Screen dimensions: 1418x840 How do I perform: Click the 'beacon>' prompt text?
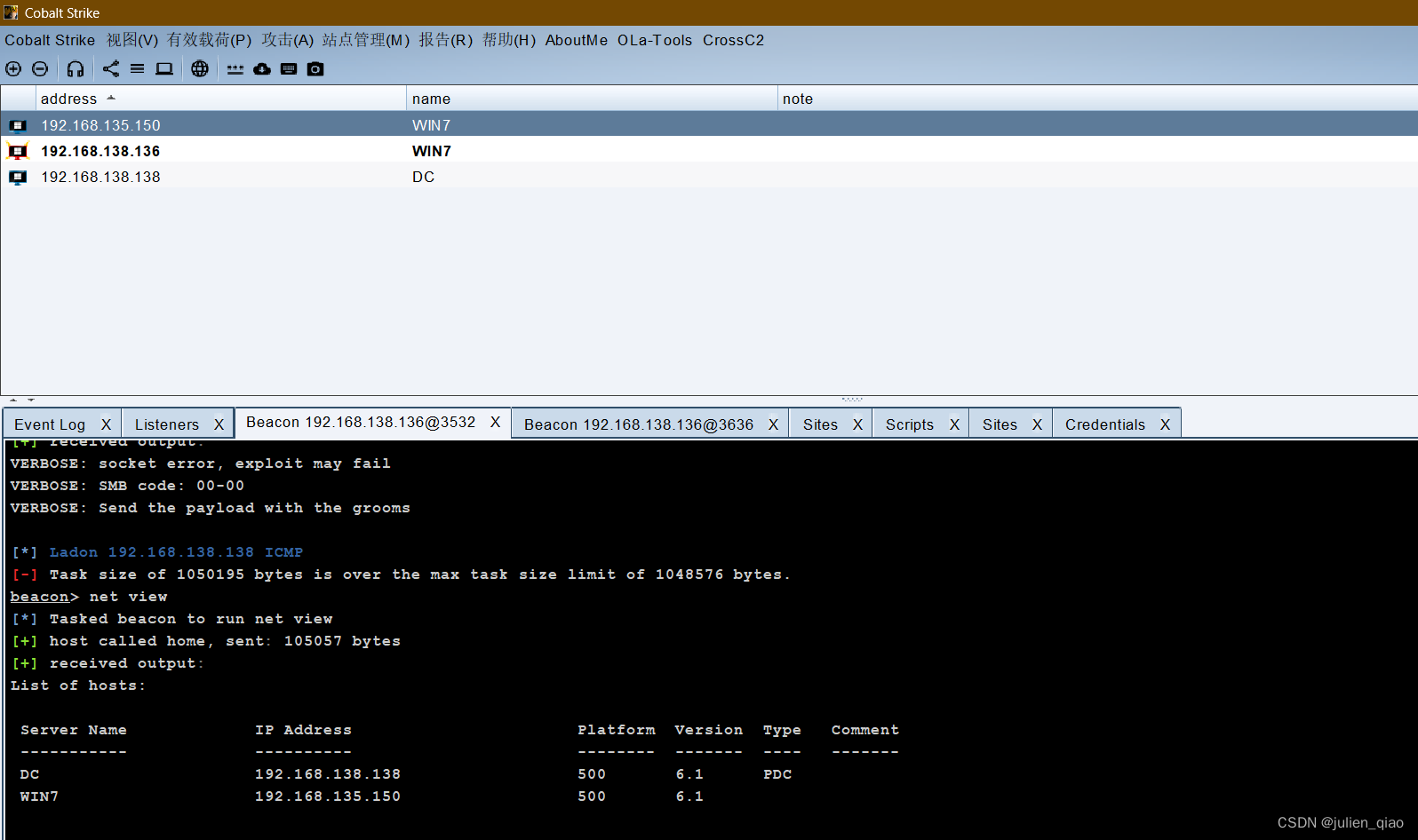point(44,597)
